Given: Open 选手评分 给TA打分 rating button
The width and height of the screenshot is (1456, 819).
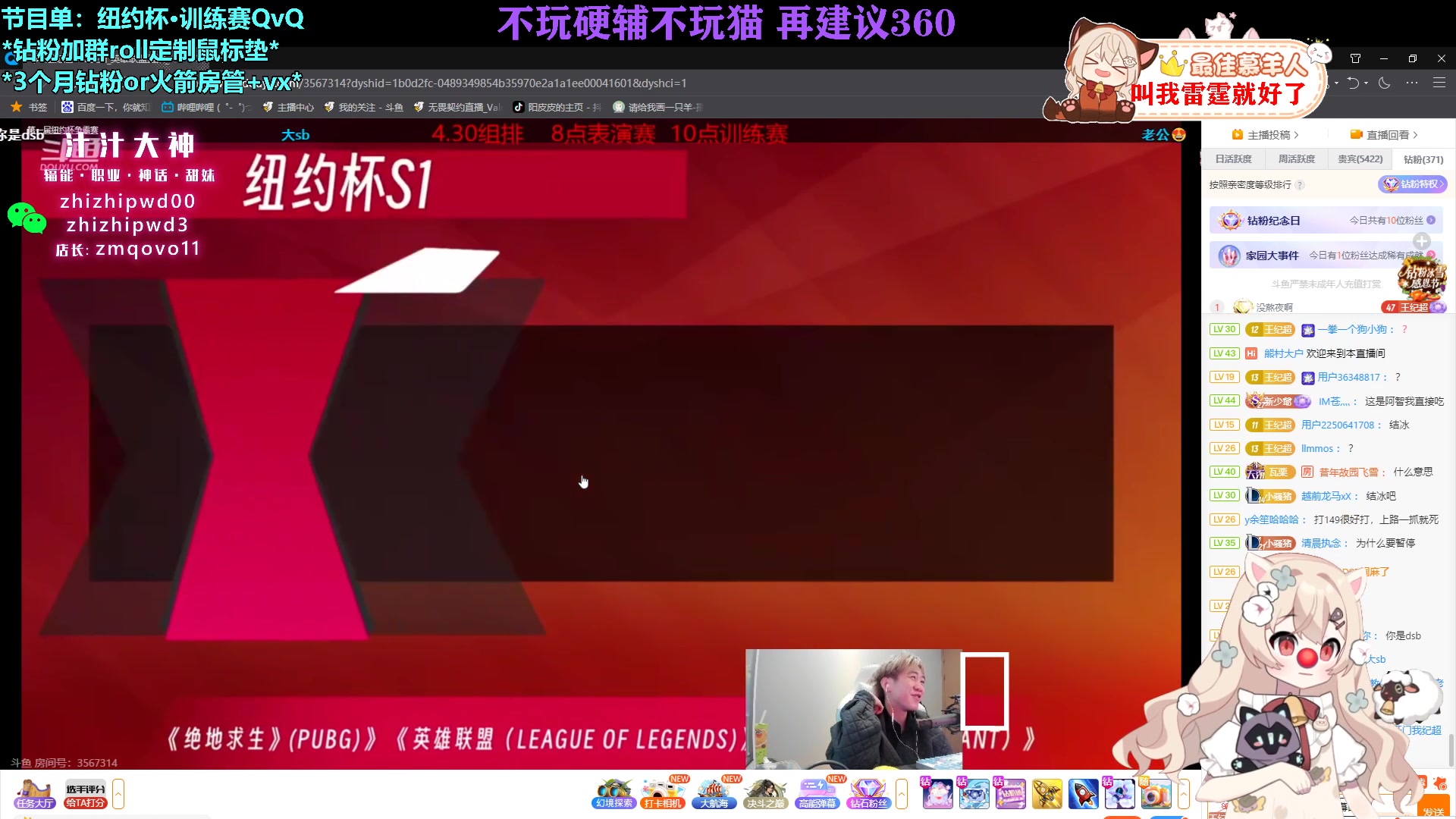Looking at the screenshot, I should click(x=85, y=794).
